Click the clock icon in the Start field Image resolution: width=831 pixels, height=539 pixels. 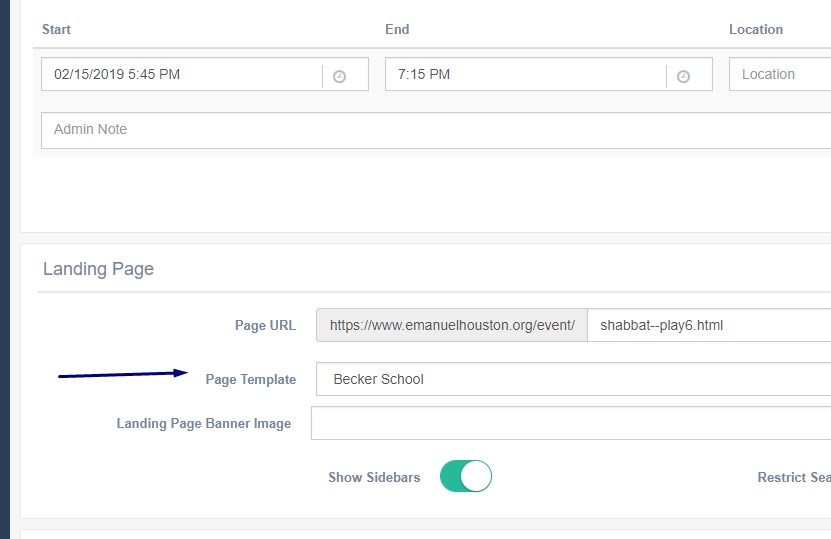(339, 76)
